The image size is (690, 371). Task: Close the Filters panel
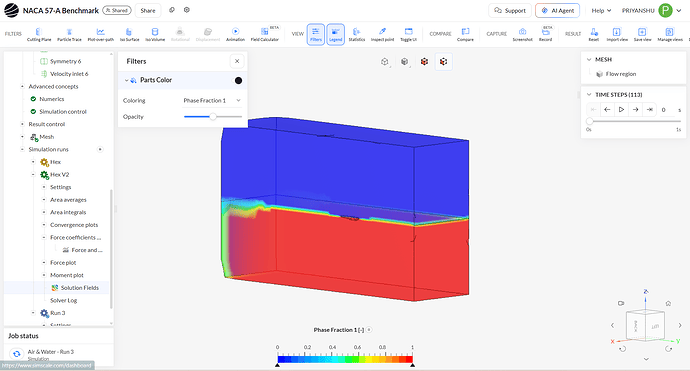(x=237, y=61)
